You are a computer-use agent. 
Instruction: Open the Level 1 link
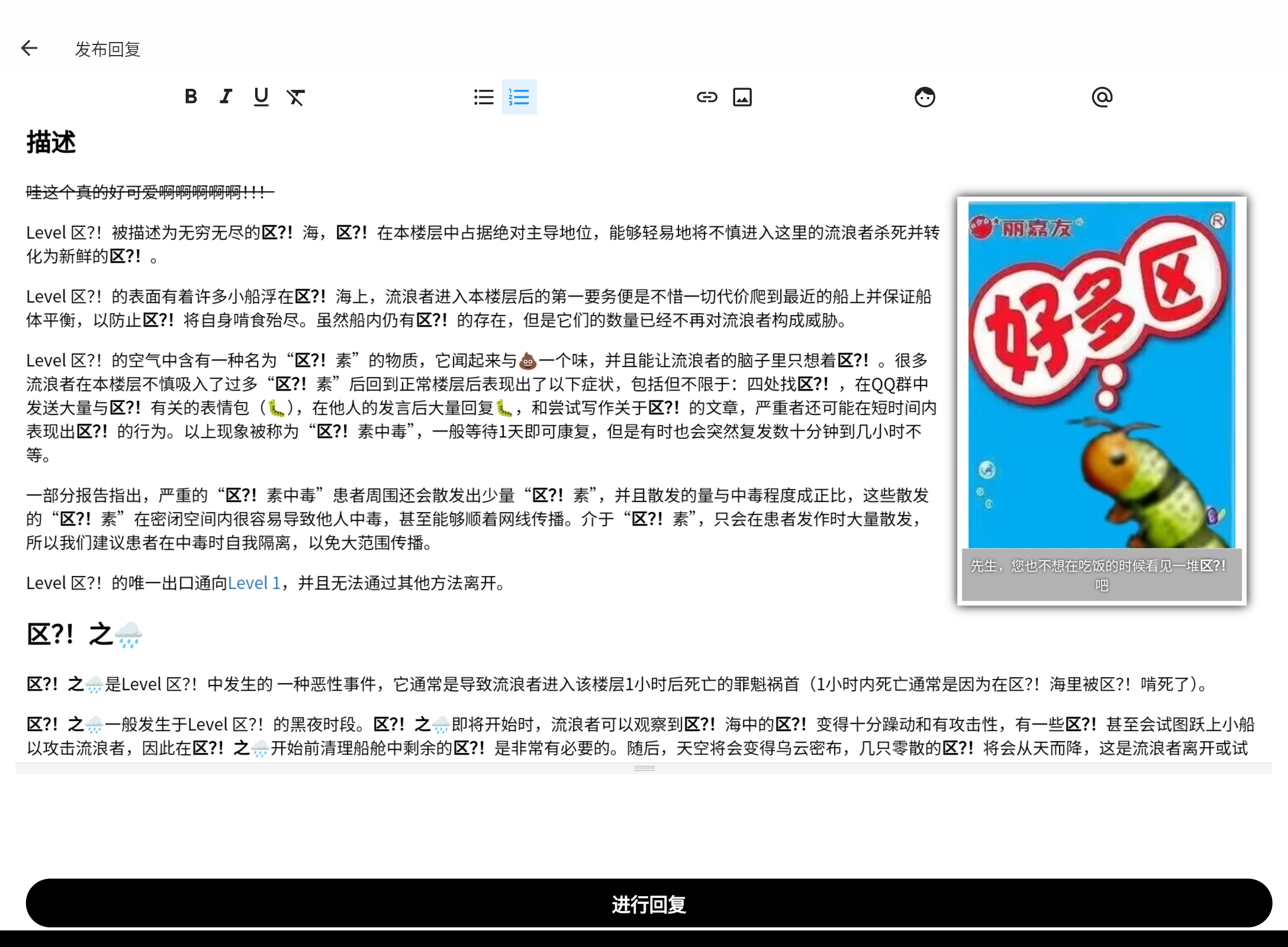pos(254,583)
